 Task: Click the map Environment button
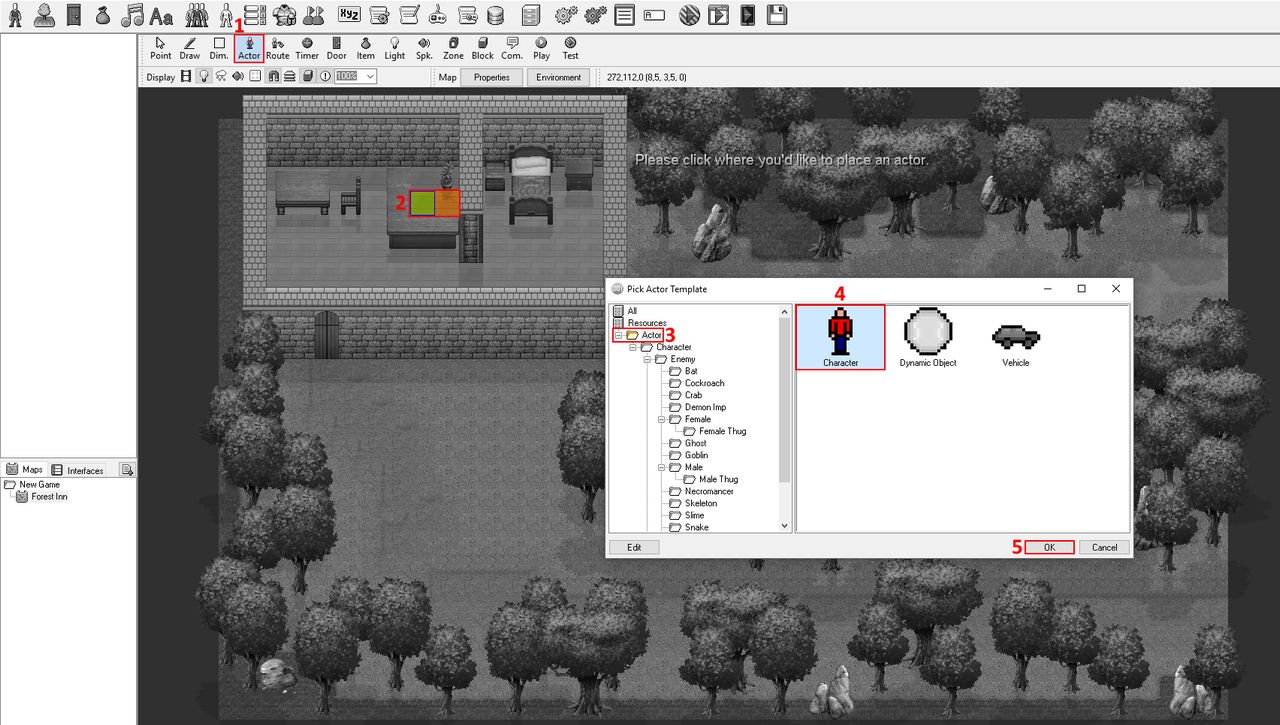point(558,77)
